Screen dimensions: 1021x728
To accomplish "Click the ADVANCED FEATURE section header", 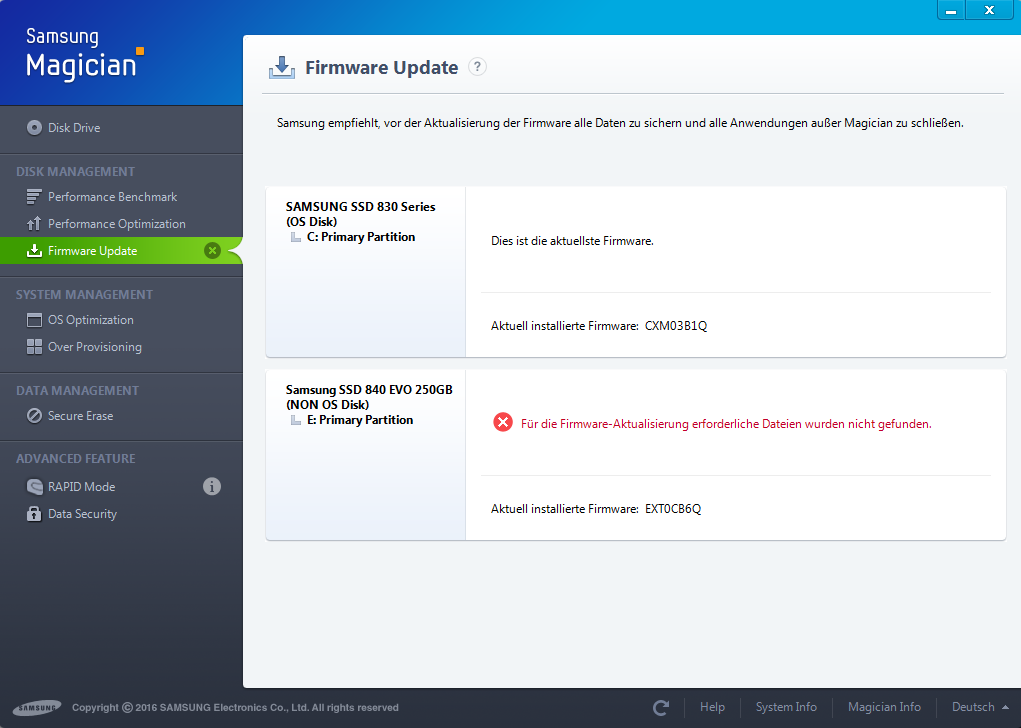I will [76, 458].
